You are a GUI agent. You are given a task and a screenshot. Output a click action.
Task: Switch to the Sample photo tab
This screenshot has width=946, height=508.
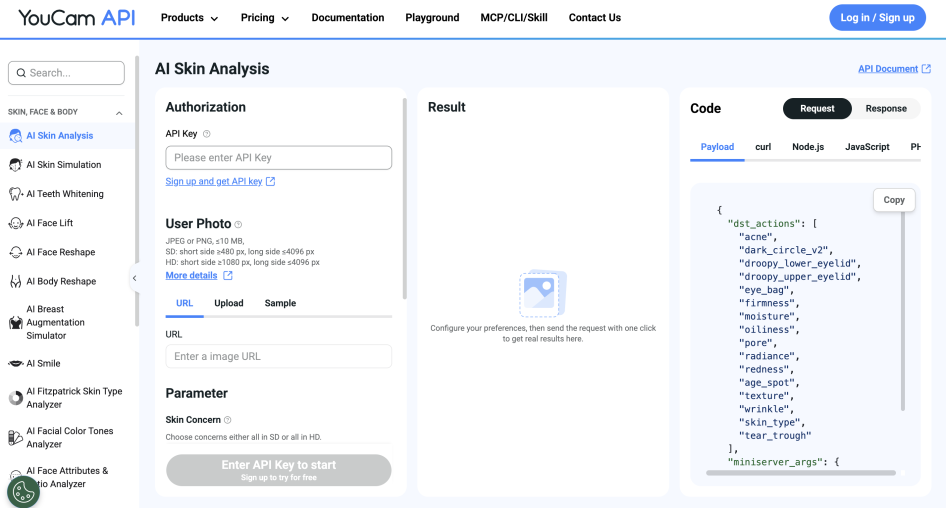(280, 303)
